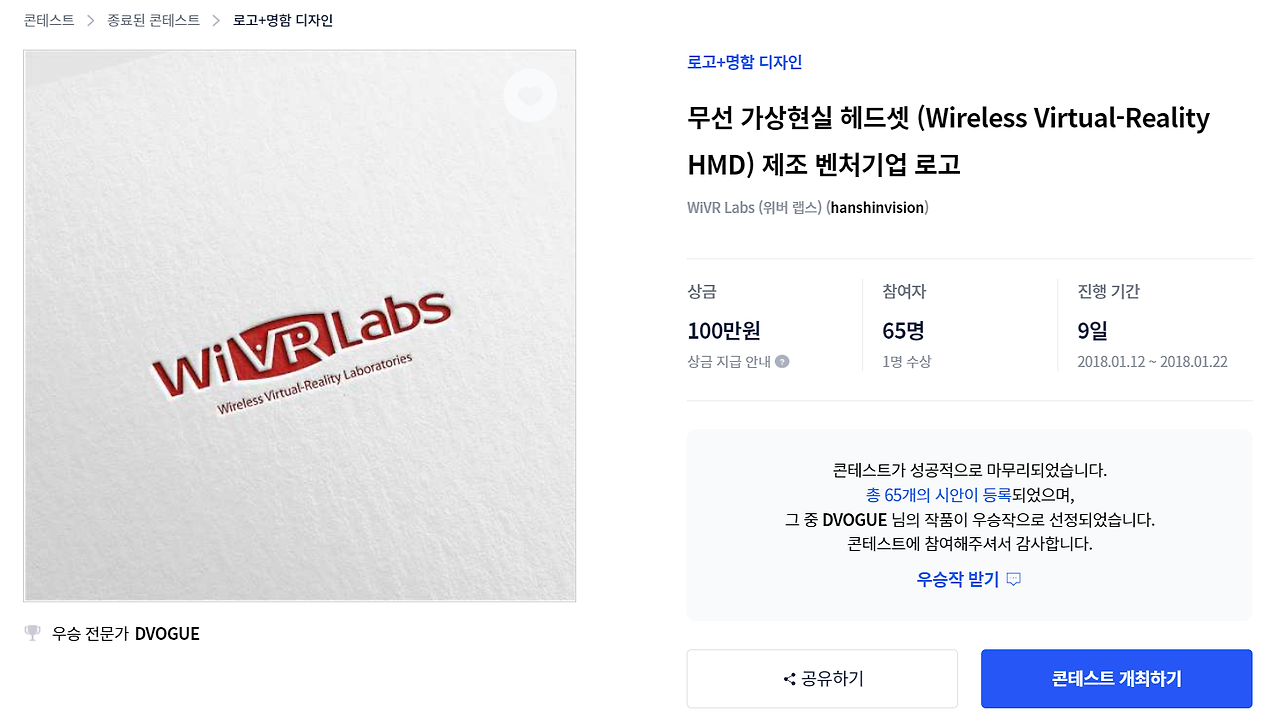The image size is (1280, 728).
Task: Click the comment icon next to 우승작 받기
Action: pyautogui.click(x=1013, y=580)
